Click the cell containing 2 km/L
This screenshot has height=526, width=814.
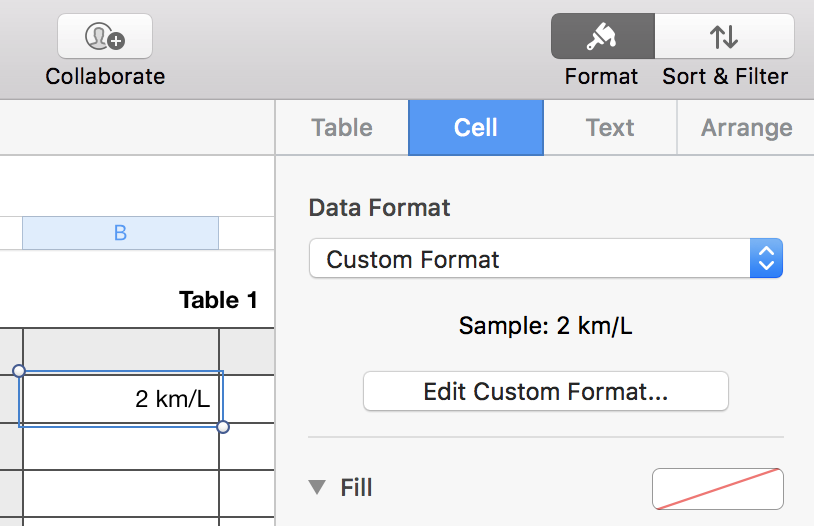click(x=120, y=399)
